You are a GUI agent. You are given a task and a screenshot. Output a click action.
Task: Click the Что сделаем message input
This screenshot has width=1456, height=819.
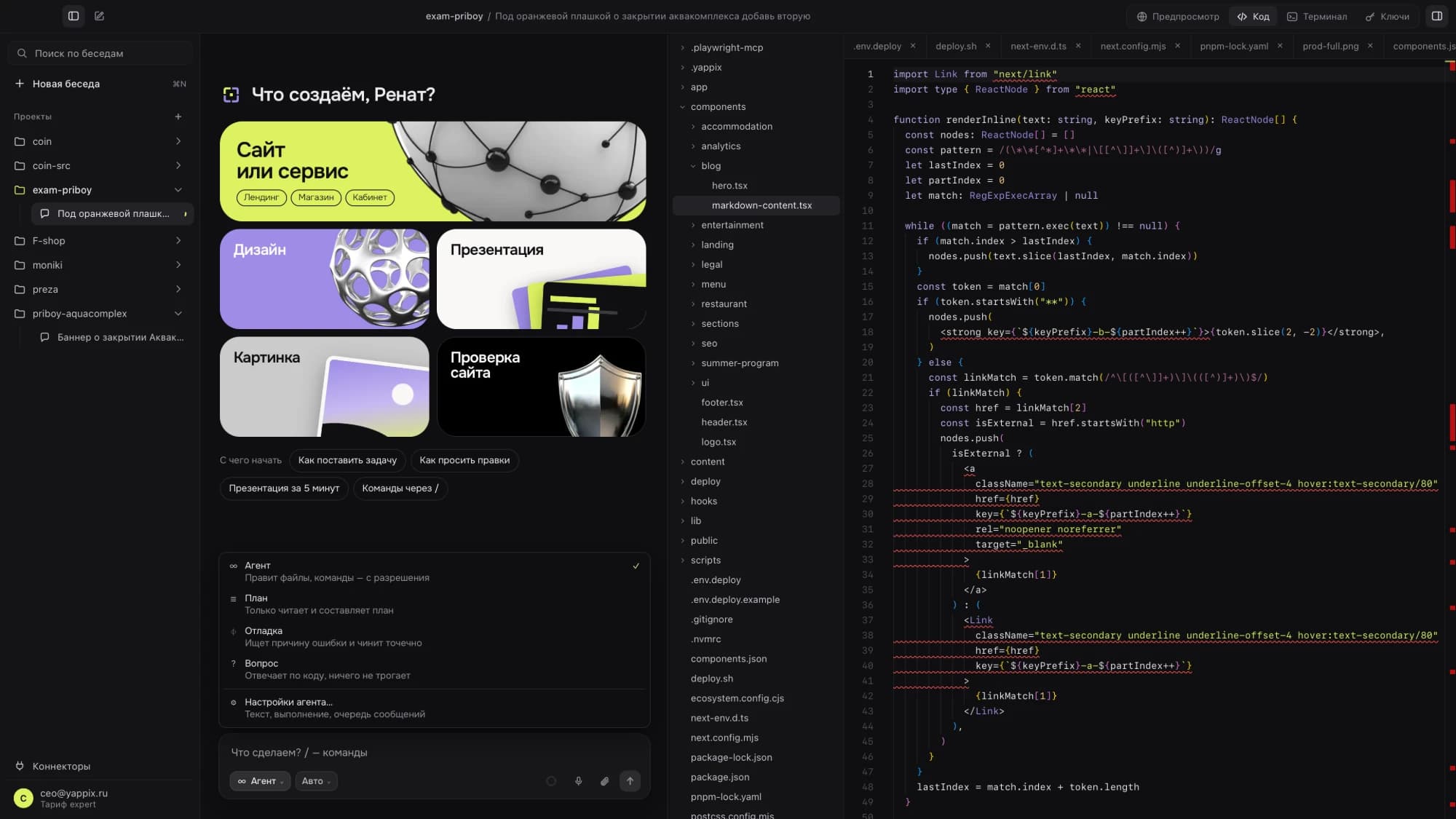click(434, 753)
